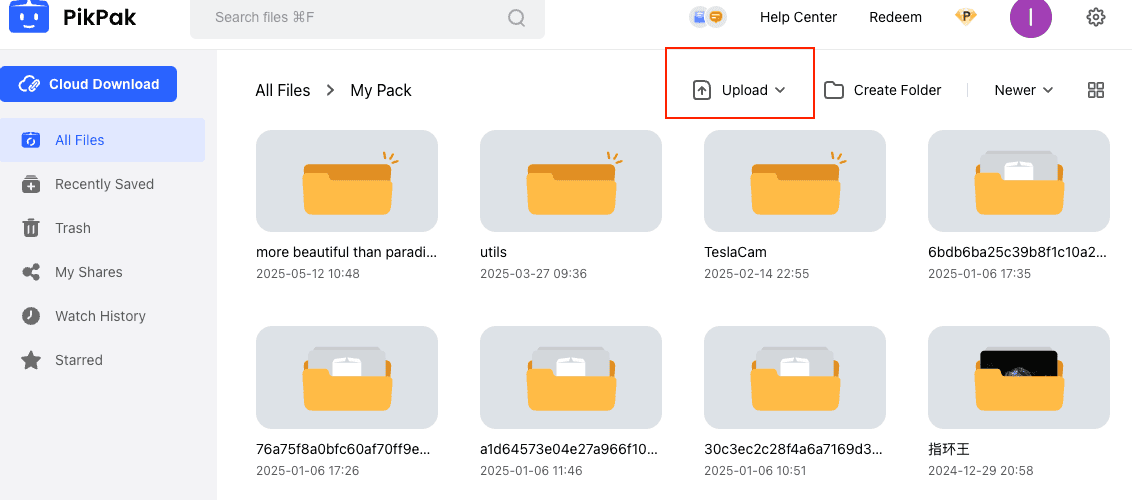The image size is (1132, 500).
Task: Click the date 2025-01-06 10:51
Action: click(755, 471)
